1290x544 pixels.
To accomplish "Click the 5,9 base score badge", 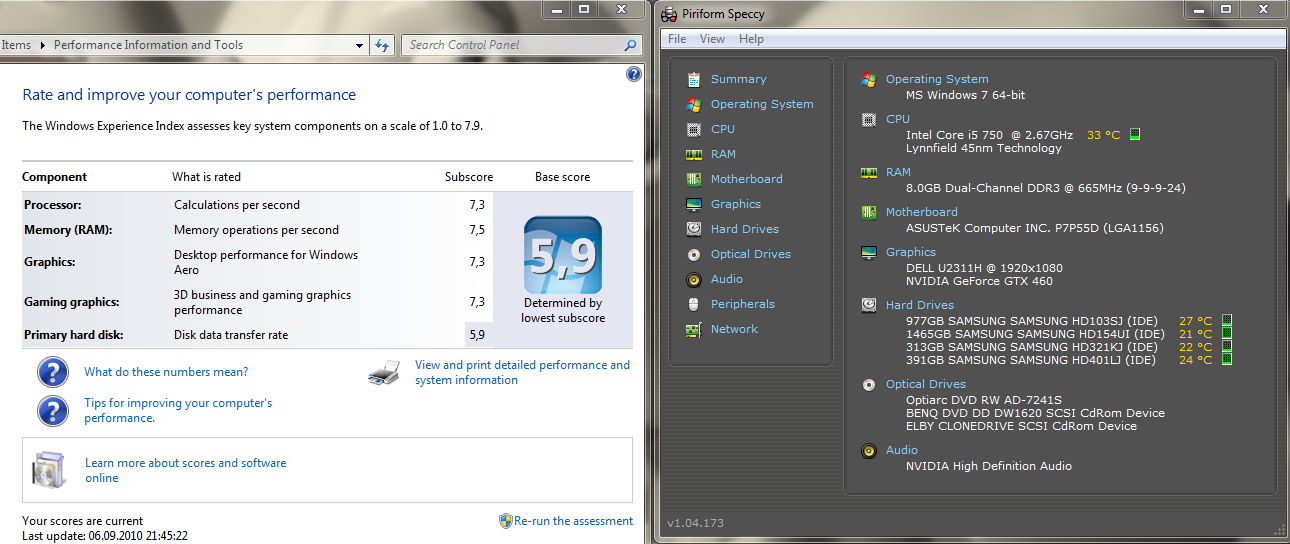I will [x=563, y=255].
